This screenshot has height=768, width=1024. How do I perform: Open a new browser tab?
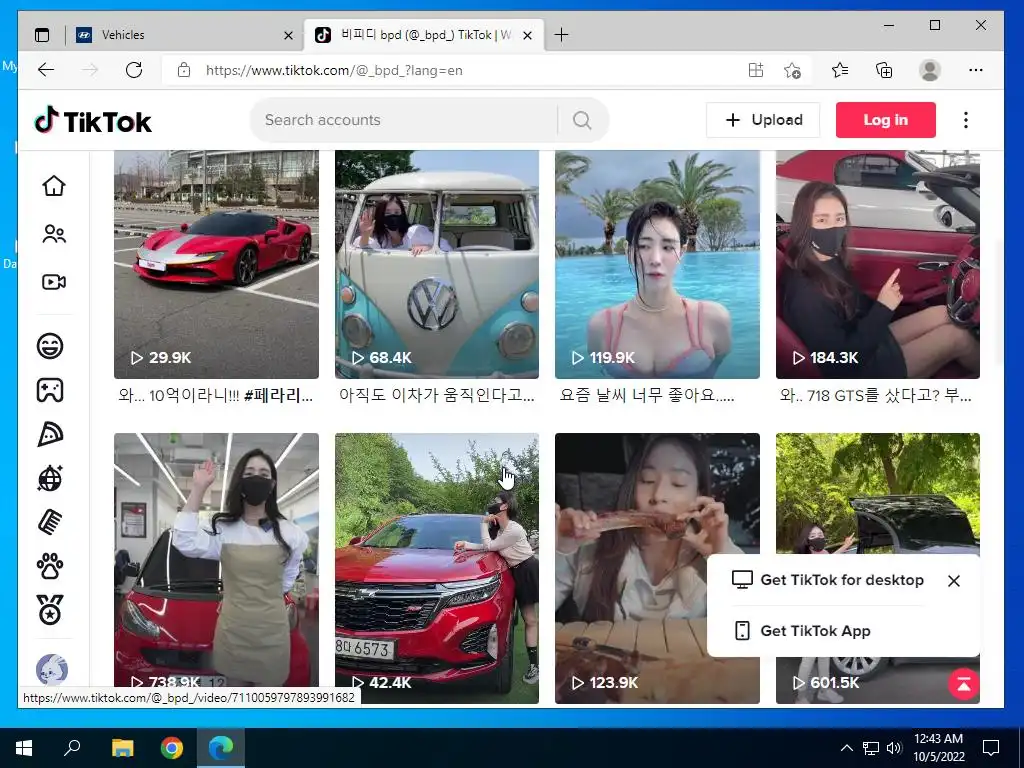(x=561, y=35)
